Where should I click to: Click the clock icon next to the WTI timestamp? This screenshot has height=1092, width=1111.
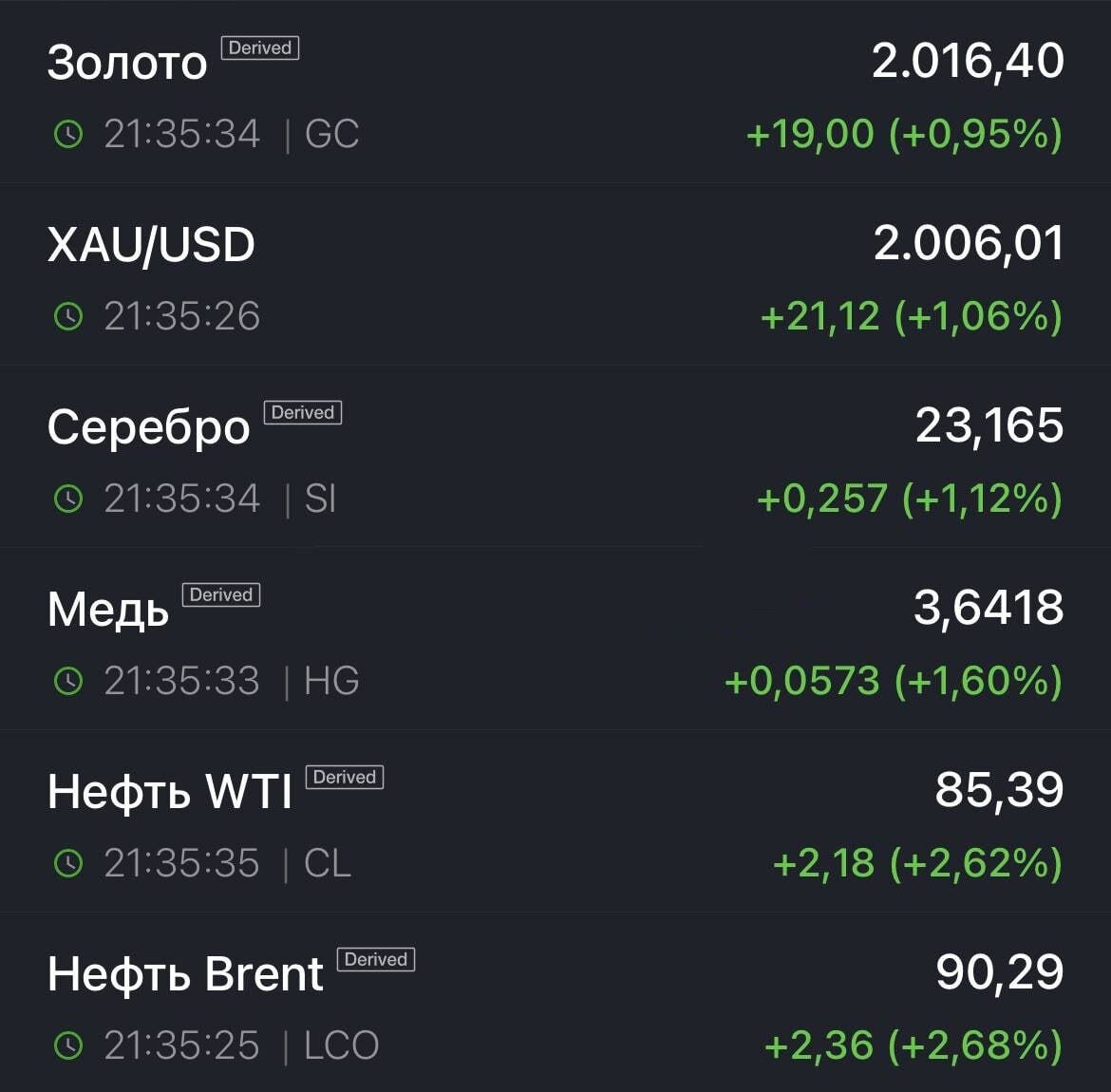[67, 863]
